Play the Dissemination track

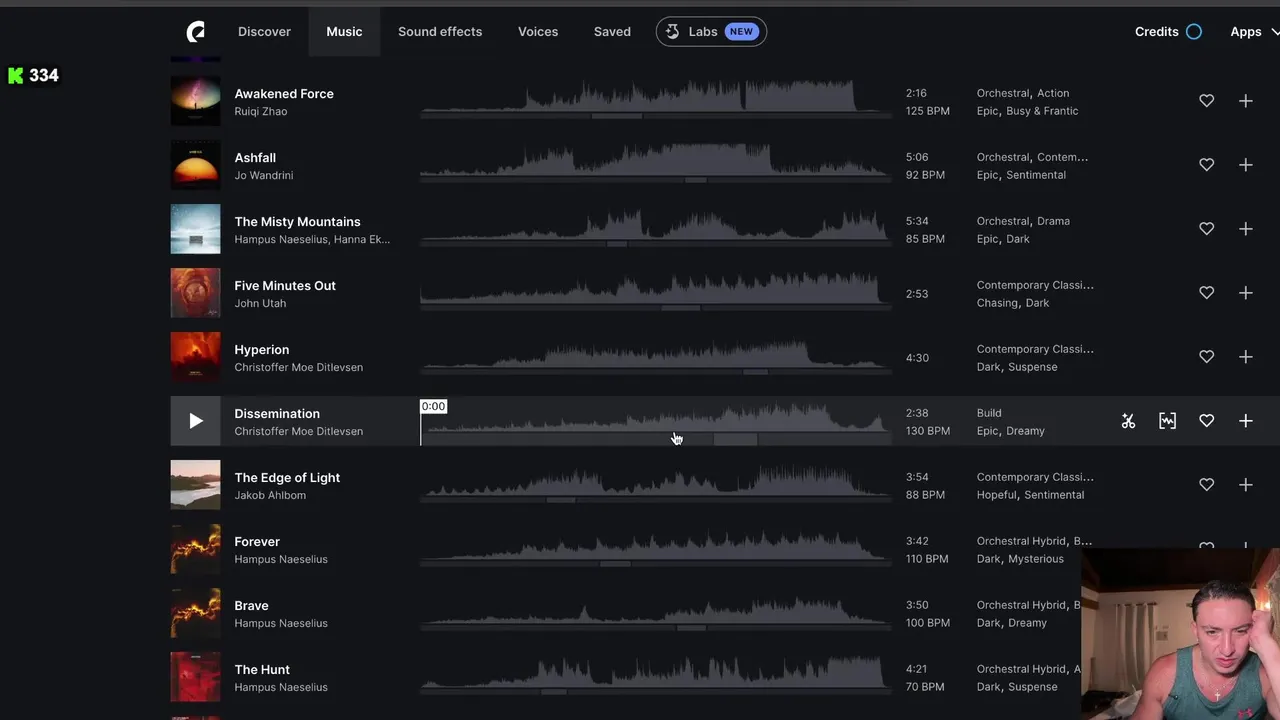tap(196, 421)
